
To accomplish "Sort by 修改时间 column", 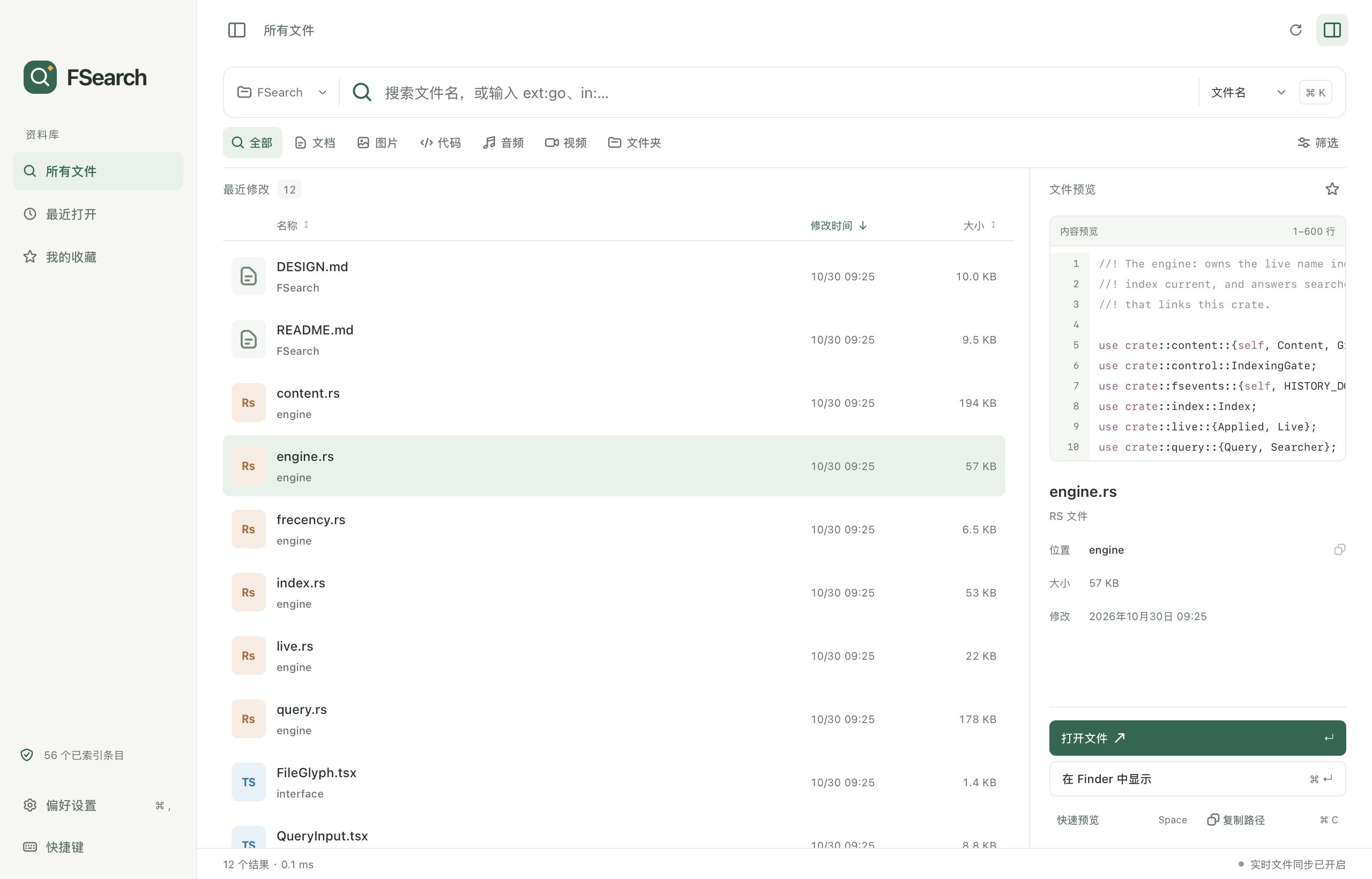I will coord(838,226).
